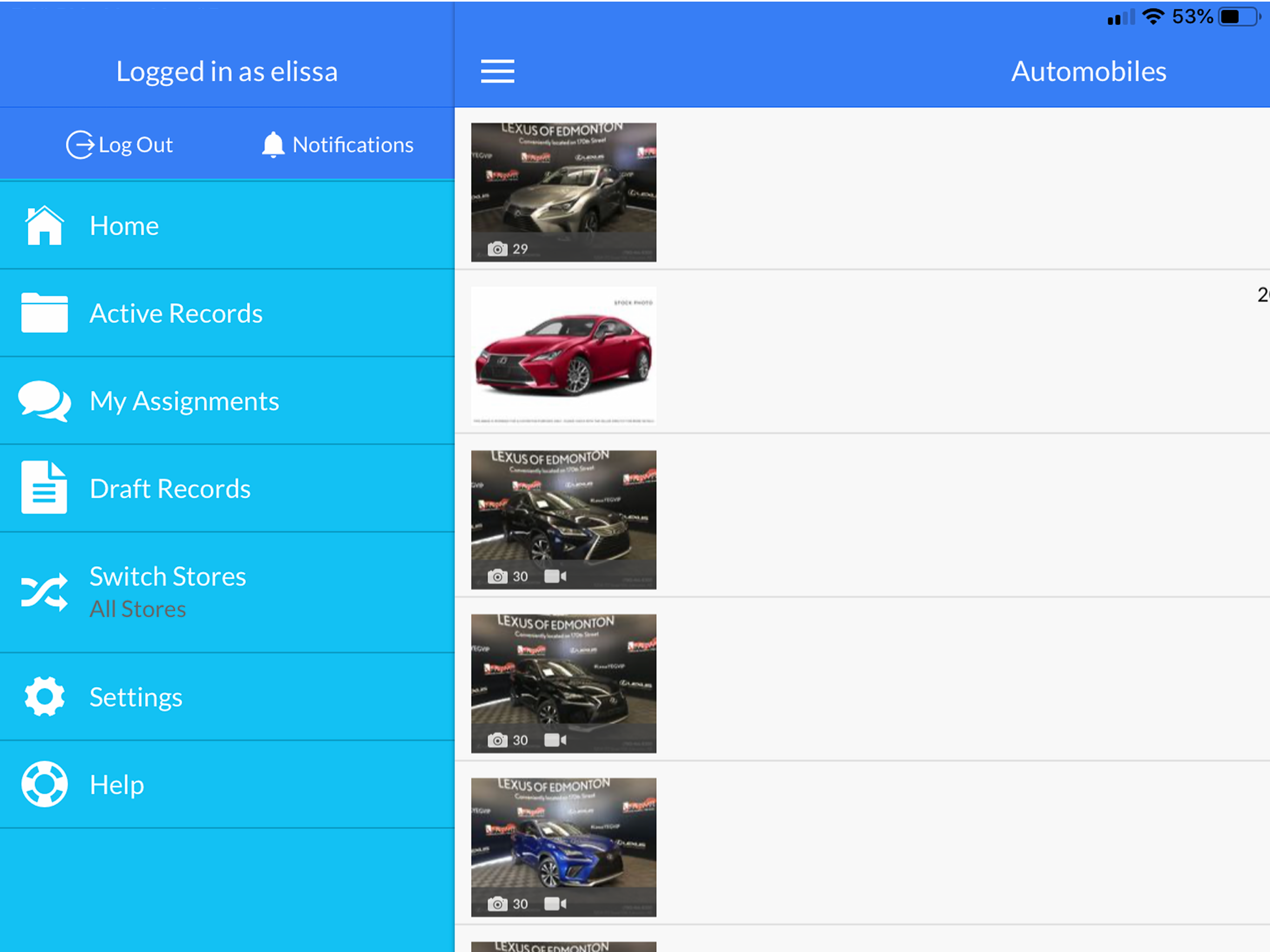The image size is (1270, 952).
Task: Open the Help menu item
Action: (227, 784)
